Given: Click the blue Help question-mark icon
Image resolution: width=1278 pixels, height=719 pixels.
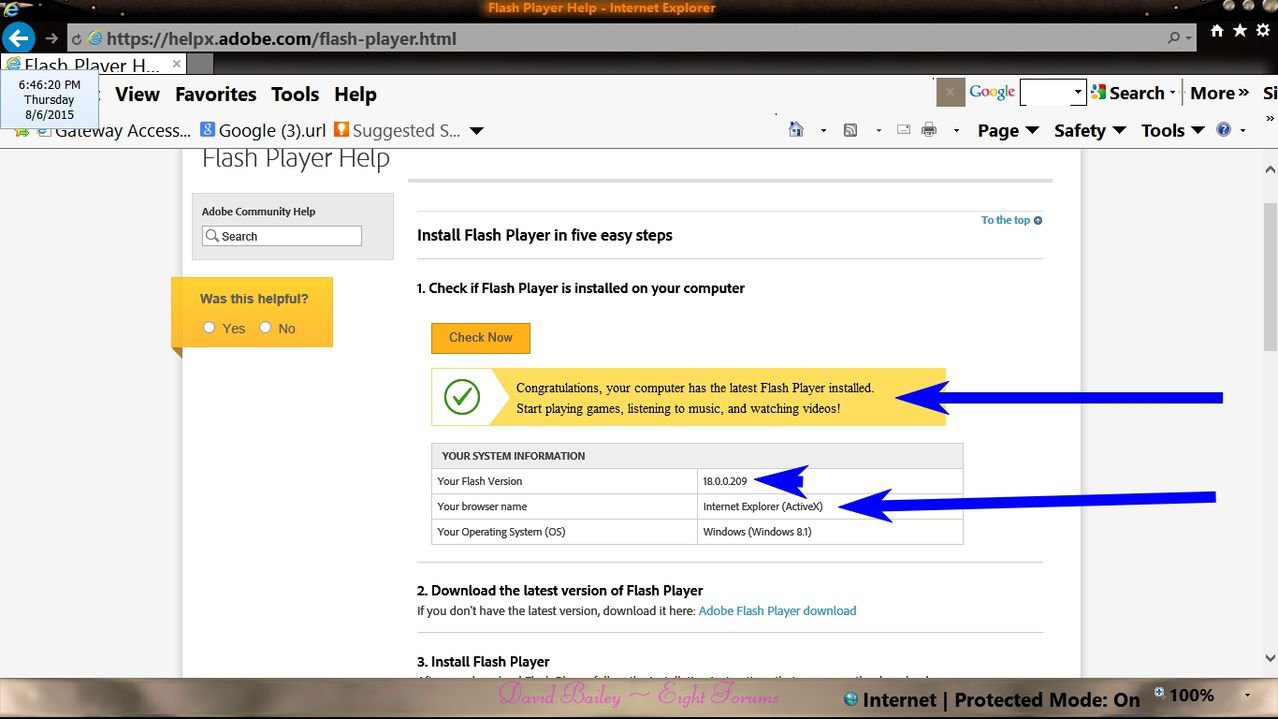Looking at the screenshot, I should (x=1223, y=130).
